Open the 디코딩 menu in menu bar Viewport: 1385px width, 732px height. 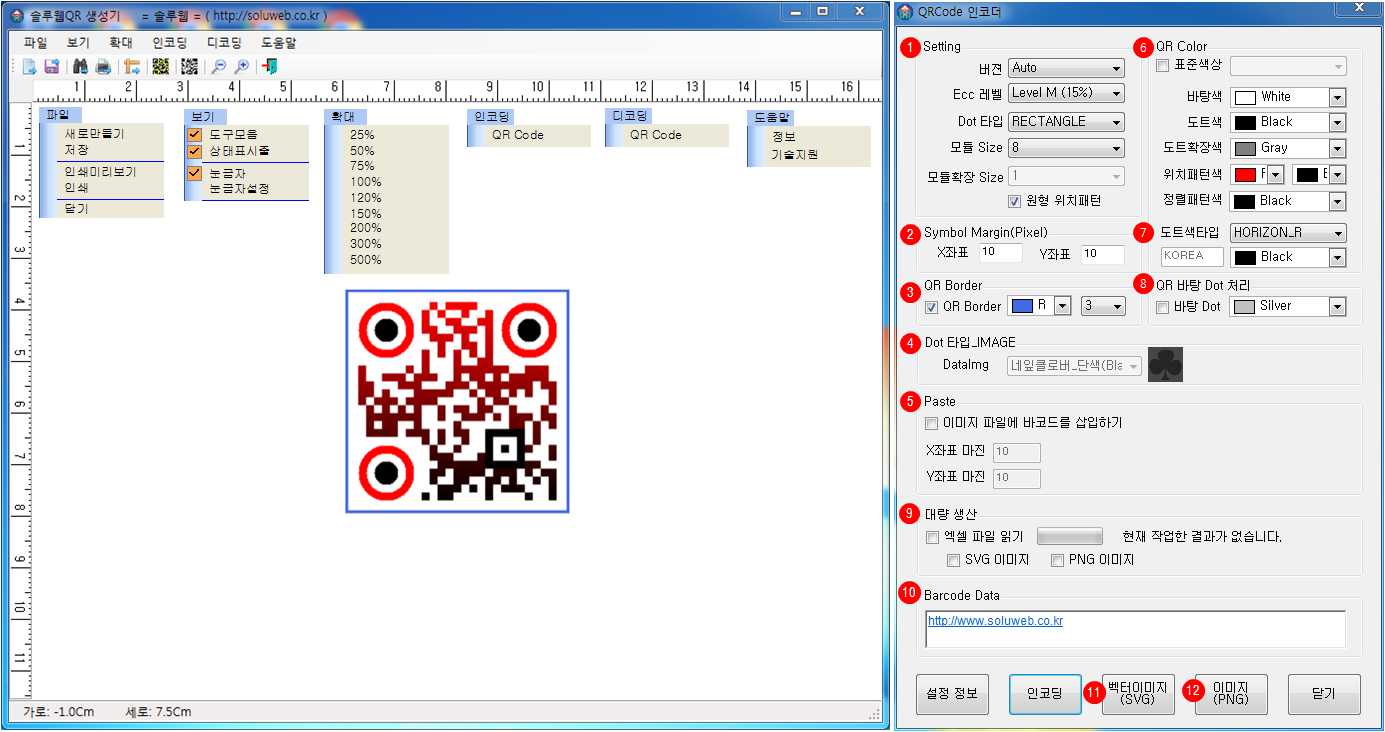click(x=224, y=43)
